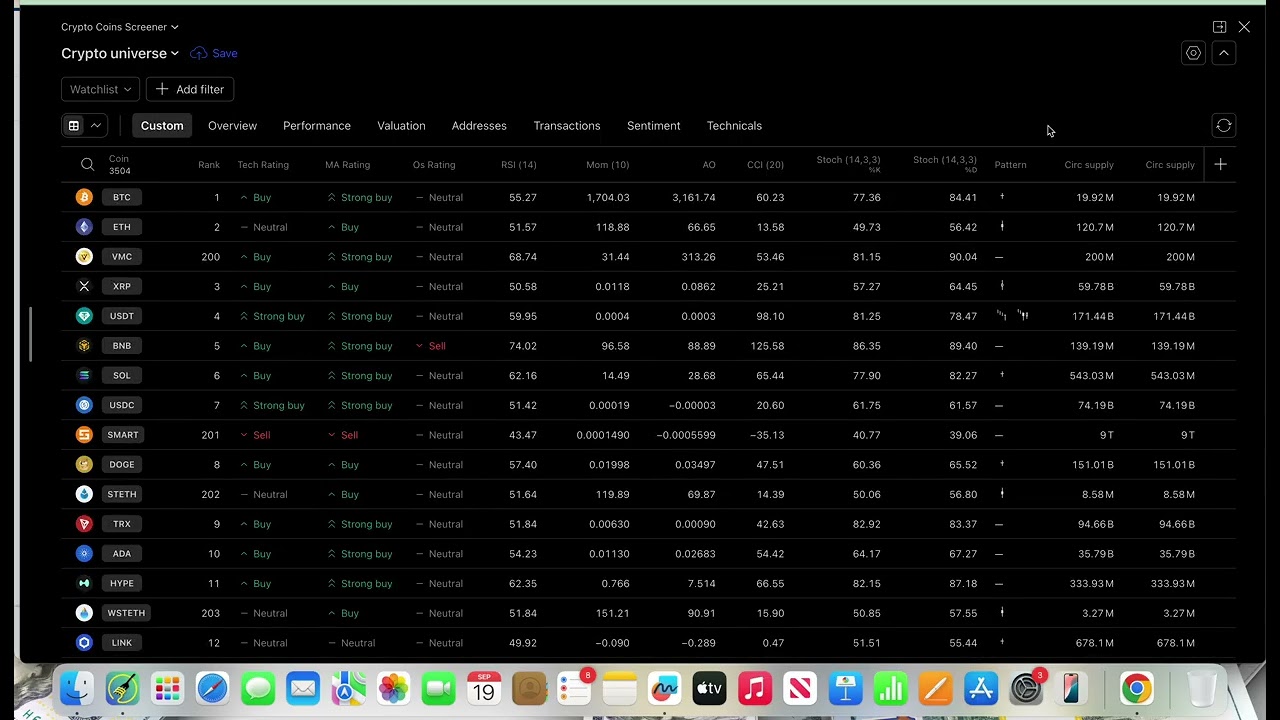Click the Ethereum ETH coin logo
This screenshot has height=720, width=1280.
(x=84, y=227)
